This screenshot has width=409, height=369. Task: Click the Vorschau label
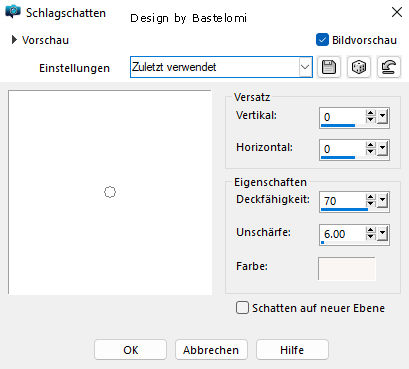[x=45, y=40]
